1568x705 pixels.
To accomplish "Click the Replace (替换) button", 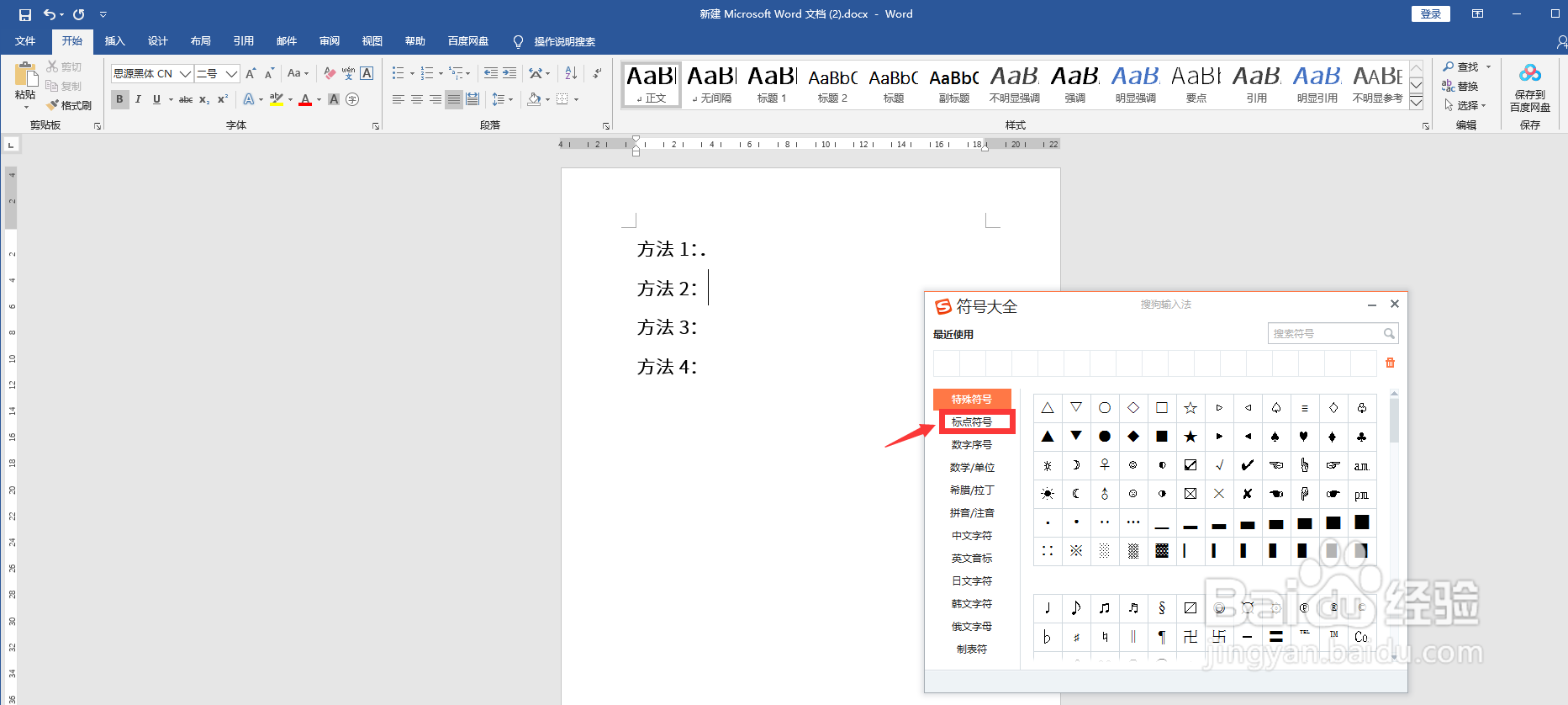I will click(x=1461, y=86).
